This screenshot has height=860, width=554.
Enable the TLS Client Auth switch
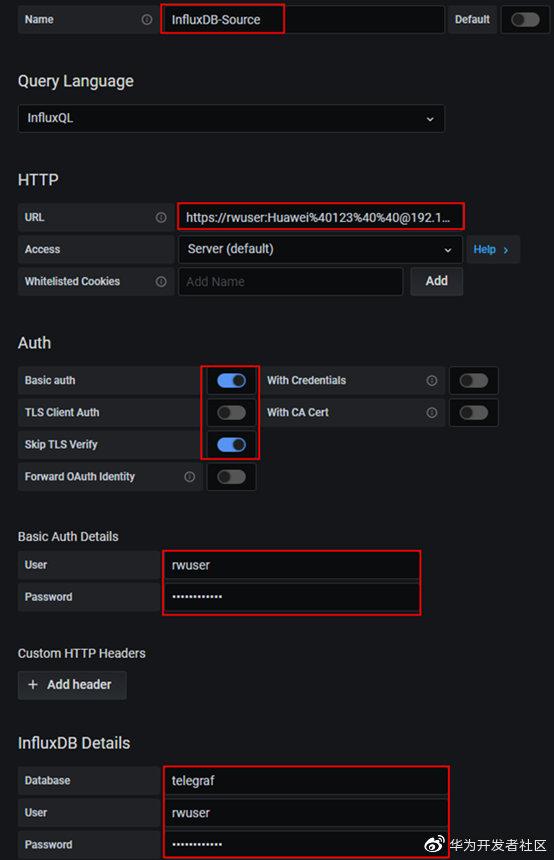[231, 412]
